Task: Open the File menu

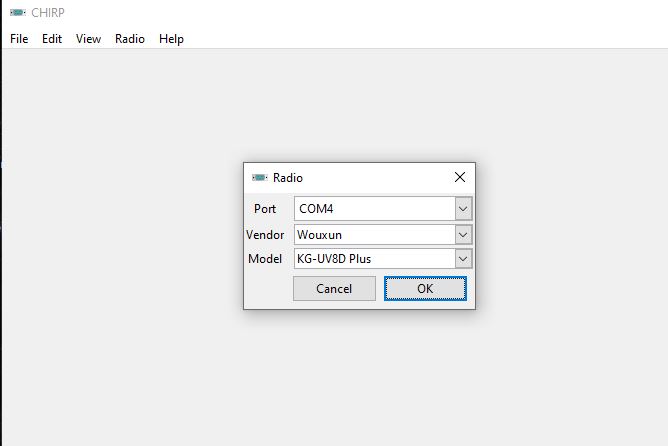Action: pos(19,39)
